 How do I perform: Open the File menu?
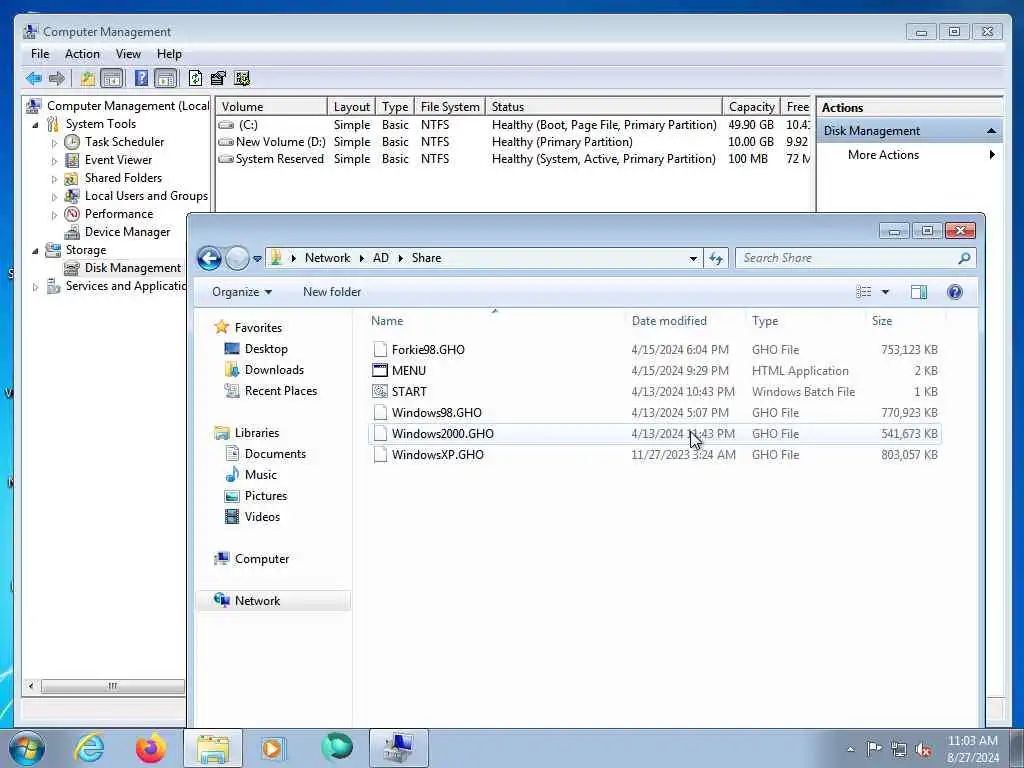(40, 54)
